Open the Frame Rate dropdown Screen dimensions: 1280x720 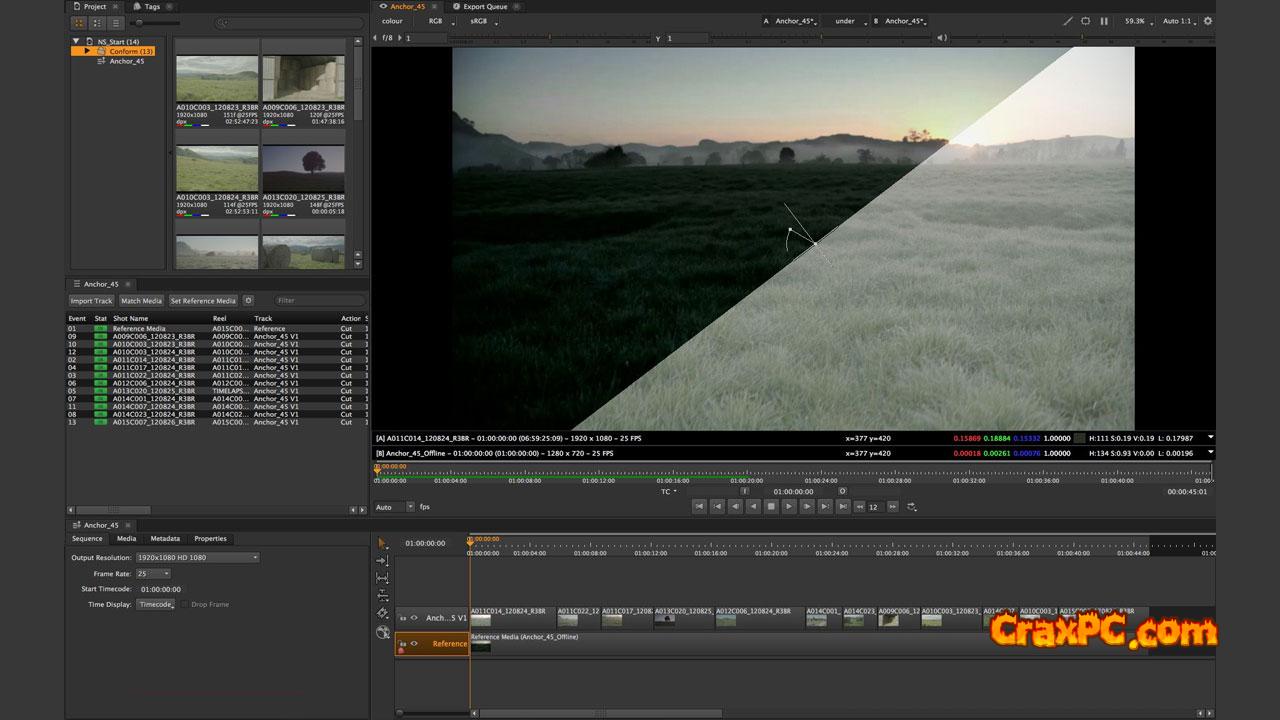[x=153, y=573]
